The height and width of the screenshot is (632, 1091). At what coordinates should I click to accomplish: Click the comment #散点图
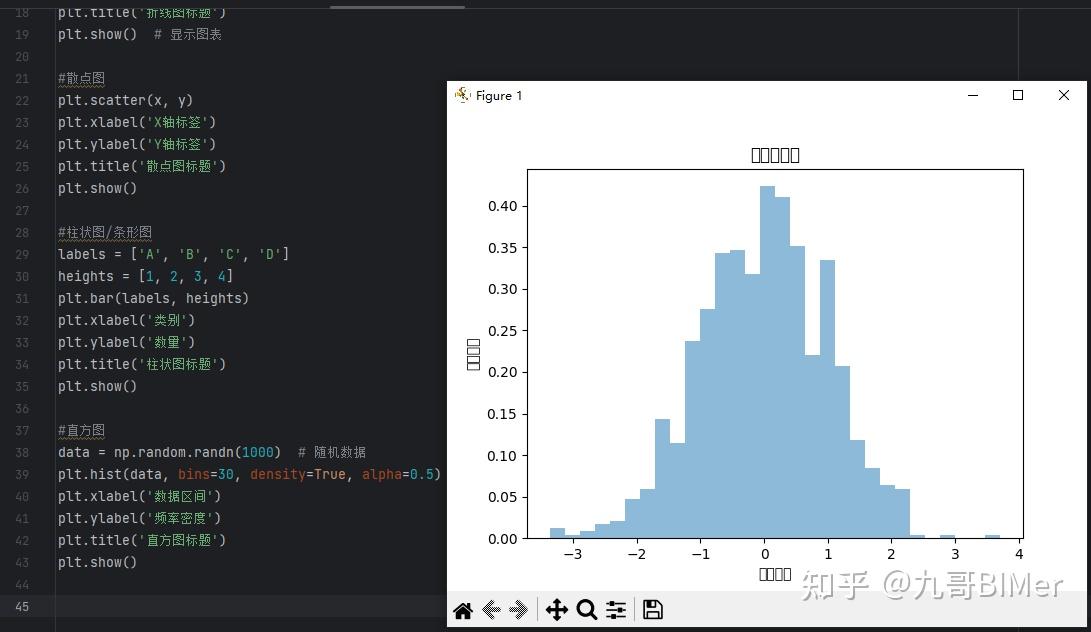click(x=81, y=79)
